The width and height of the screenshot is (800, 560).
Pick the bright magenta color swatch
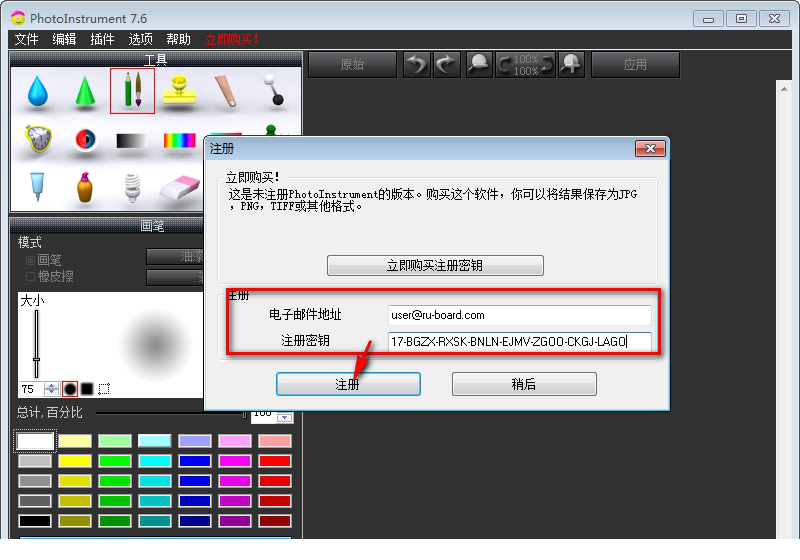[x=235, y=461]
